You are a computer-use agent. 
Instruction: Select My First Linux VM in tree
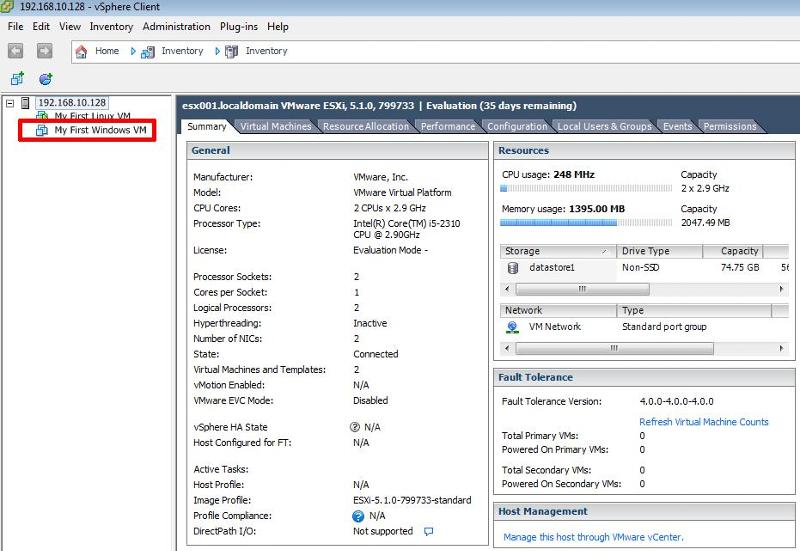[x=92, y=116]
